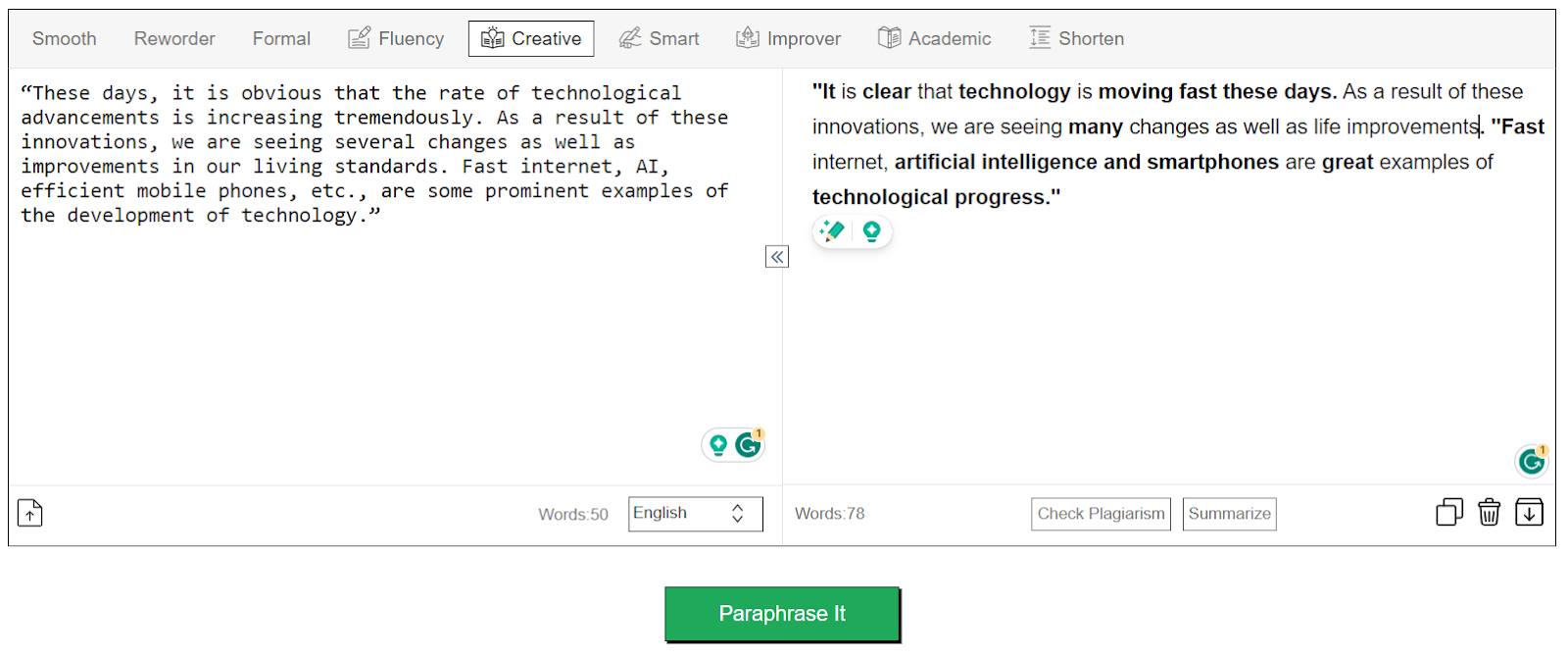1568x657 pixels.
Task: Delete the output using trash icon
Action: [1489, 513]
